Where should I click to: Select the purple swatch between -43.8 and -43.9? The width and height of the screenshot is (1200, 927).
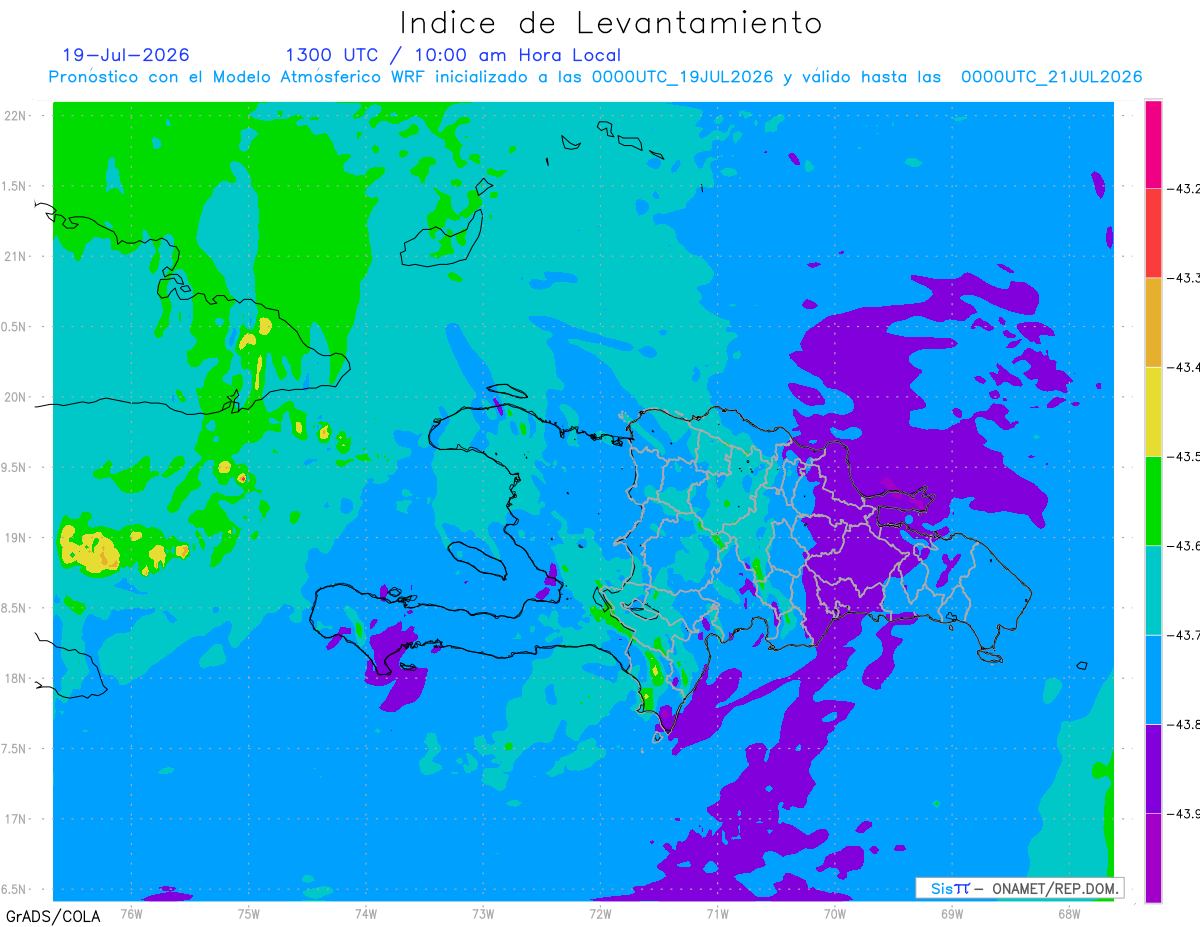click(1153, 768)
